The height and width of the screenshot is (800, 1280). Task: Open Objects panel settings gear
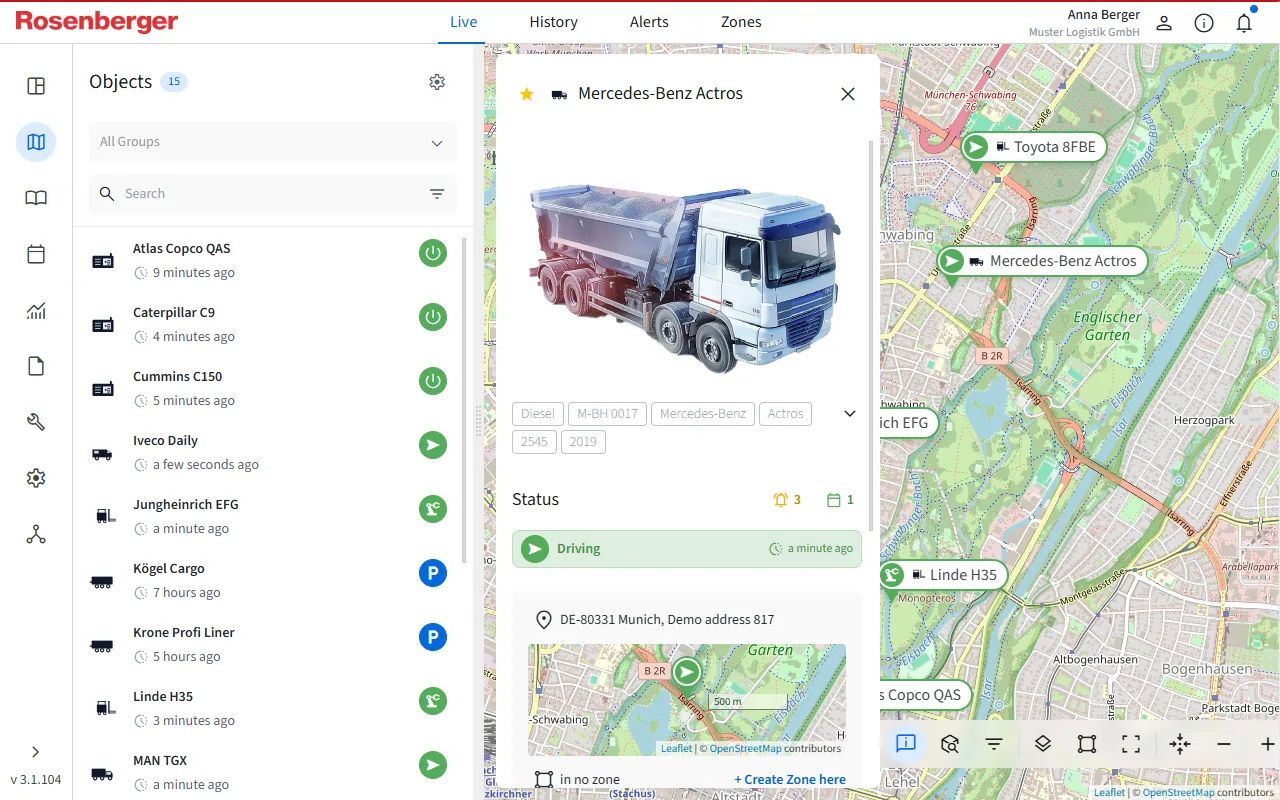tap(437, 82)
